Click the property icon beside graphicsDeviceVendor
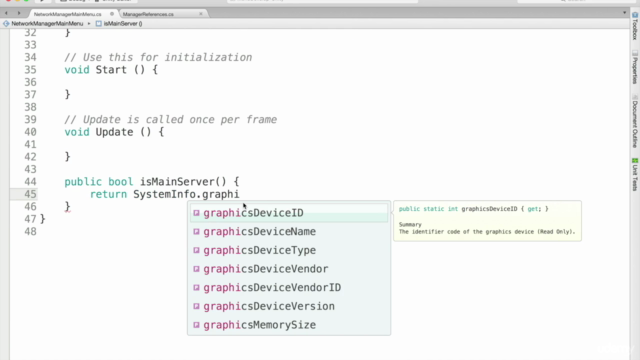 pyautogui.click(x=196, y=269)
